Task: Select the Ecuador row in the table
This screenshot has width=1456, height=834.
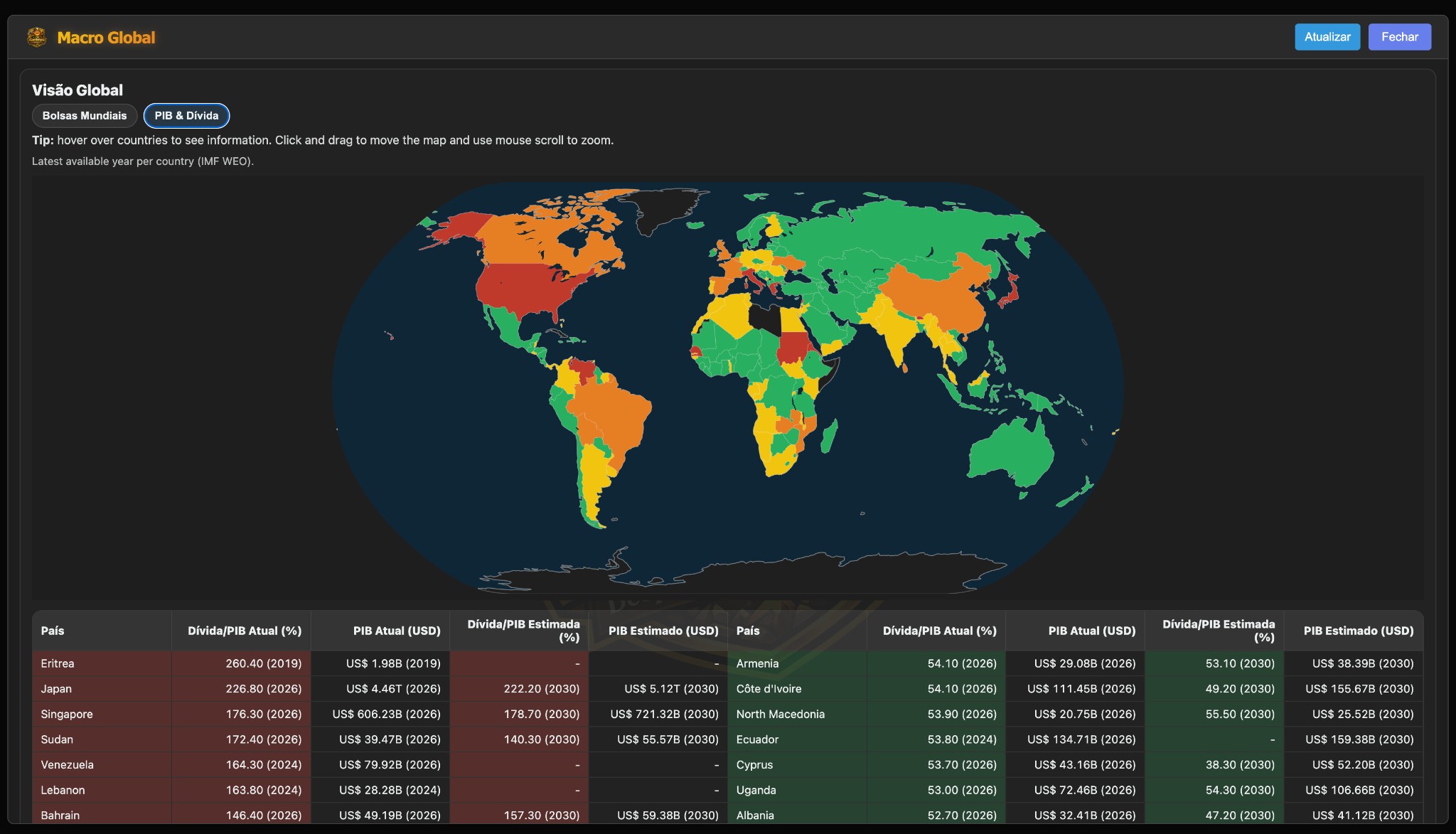Action: 759,739
